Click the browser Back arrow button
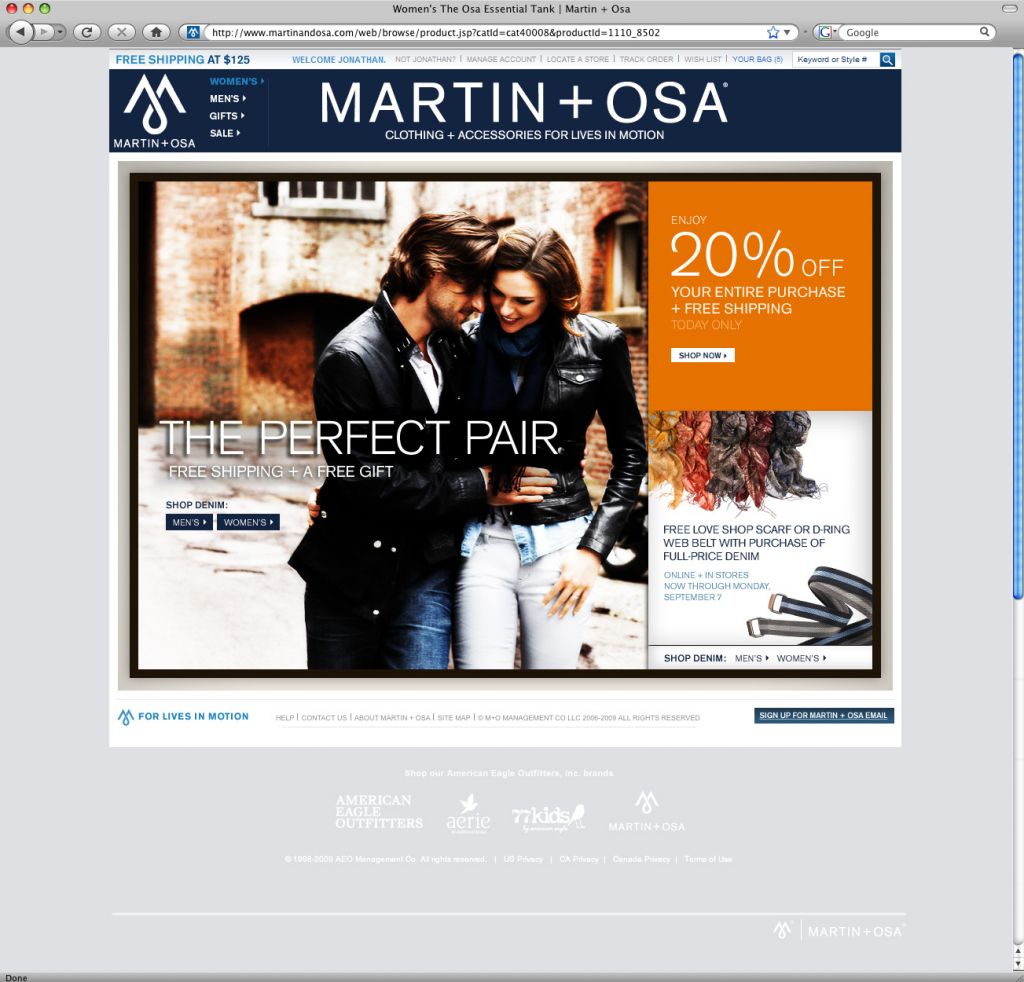The width and height of the screenshot is (1024, 982). (20, 31)
